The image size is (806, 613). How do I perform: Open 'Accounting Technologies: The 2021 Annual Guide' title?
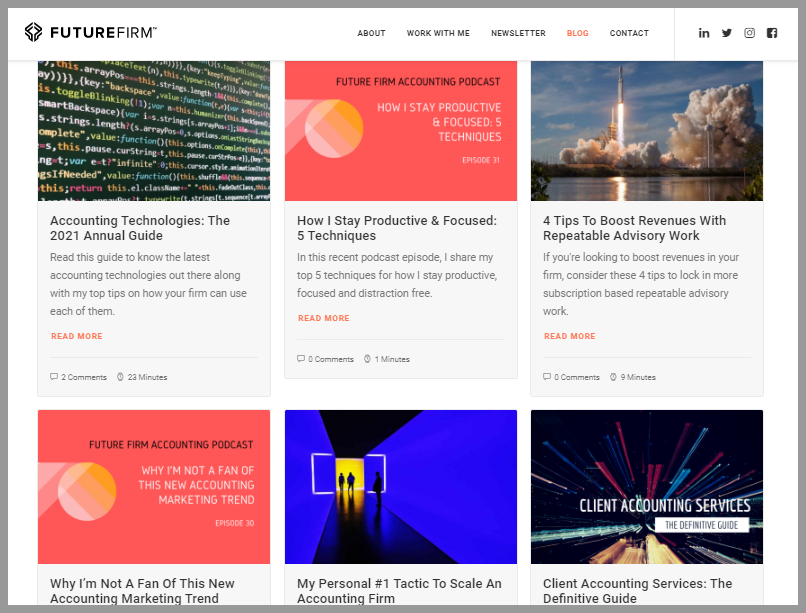(x=140, y=228)
